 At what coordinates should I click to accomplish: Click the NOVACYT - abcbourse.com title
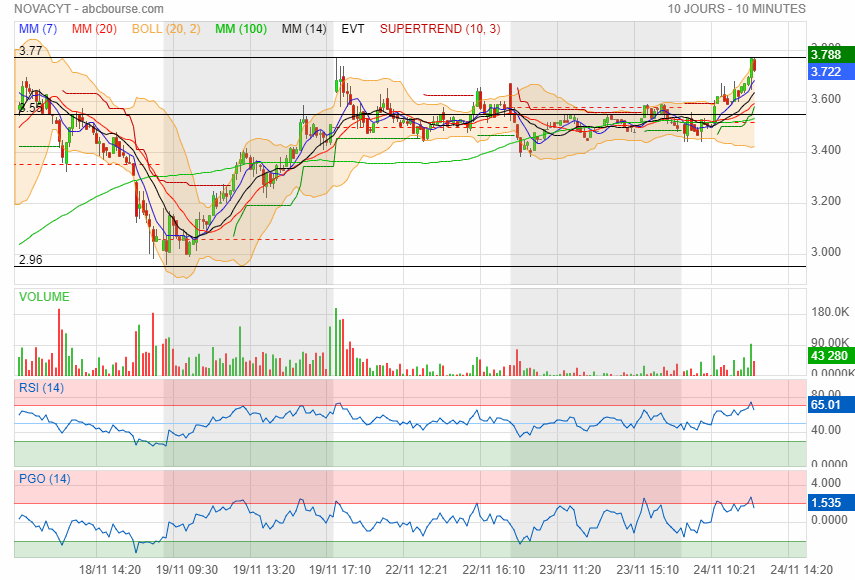pyautogui.click(x=89, y=9)
